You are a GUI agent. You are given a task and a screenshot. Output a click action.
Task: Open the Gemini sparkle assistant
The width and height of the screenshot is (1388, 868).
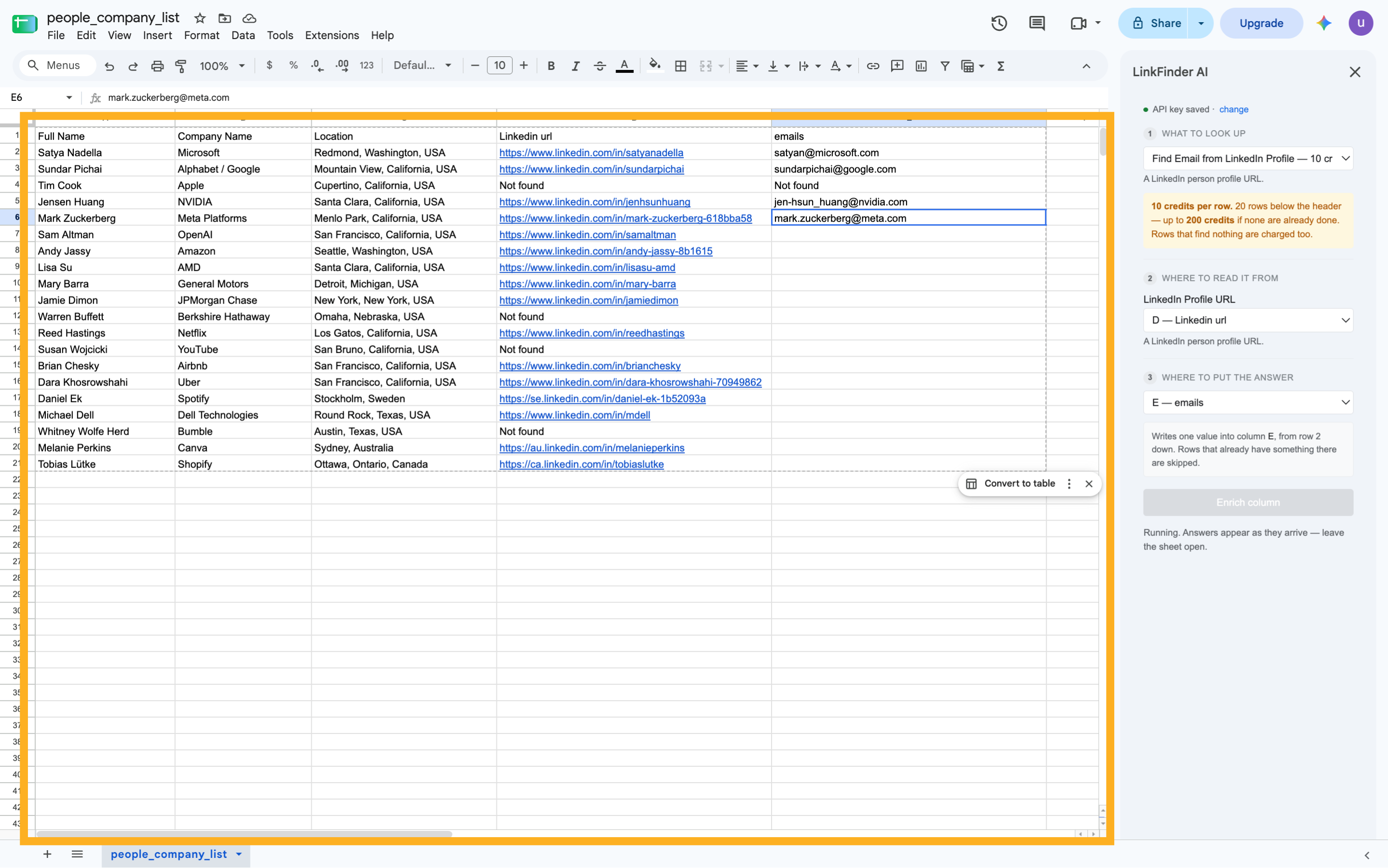[1324, 23]
